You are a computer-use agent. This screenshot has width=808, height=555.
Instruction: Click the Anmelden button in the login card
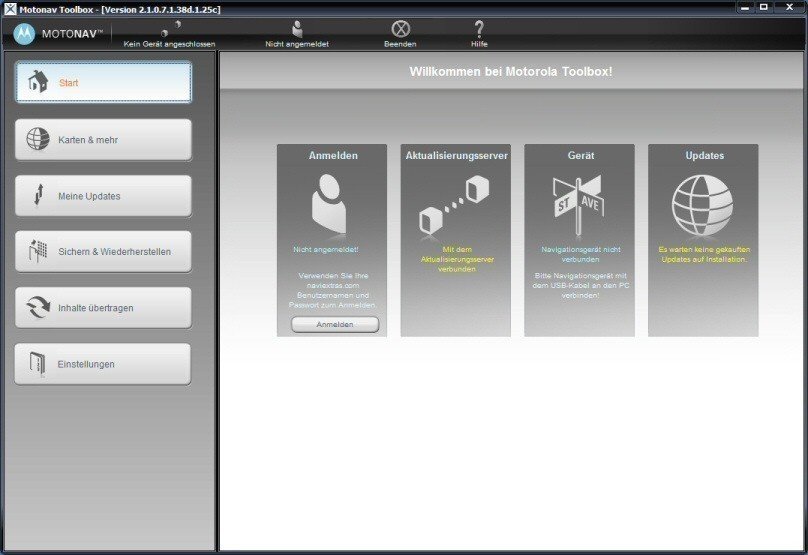pos(335,324)
